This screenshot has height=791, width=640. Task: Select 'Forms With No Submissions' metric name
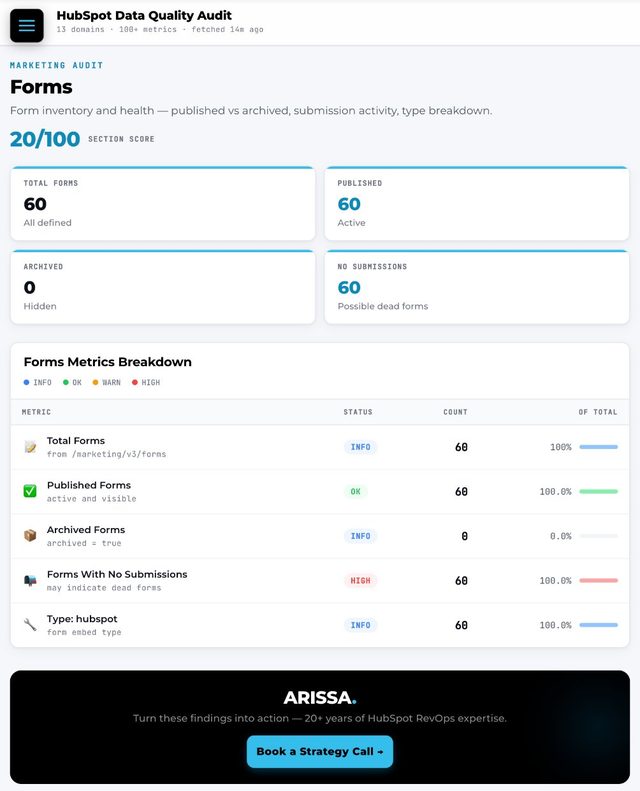[x=117, y=574]
